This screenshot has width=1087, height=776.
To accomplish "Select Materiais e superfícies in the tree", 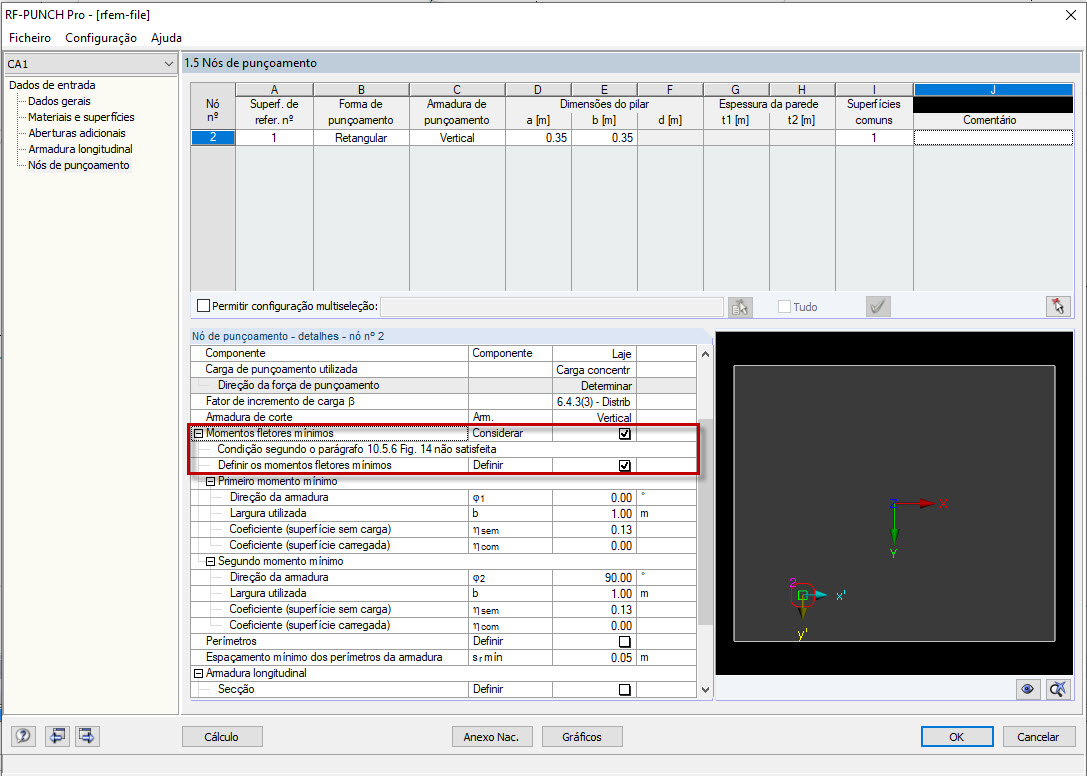I will pyautogui.click(x=81, y=117).
